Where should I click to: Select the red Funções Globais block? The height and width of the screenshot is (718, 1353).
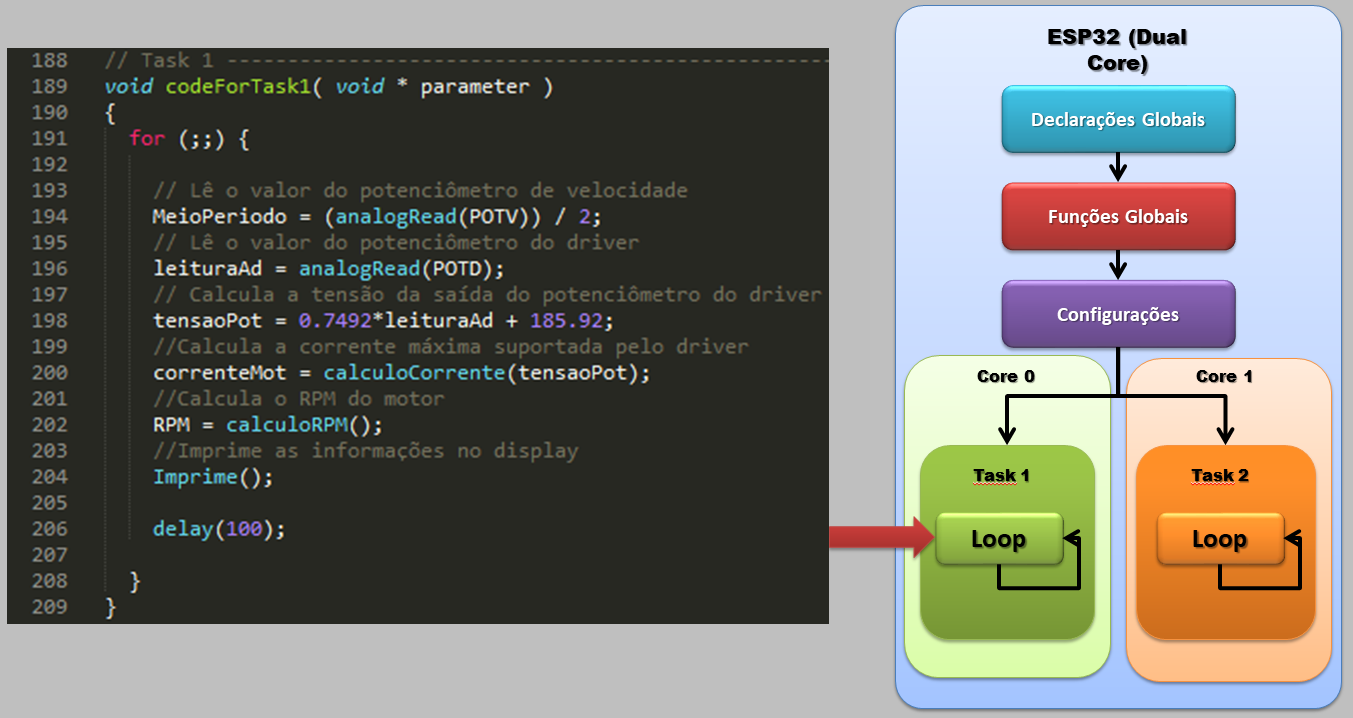[1118, 217]
